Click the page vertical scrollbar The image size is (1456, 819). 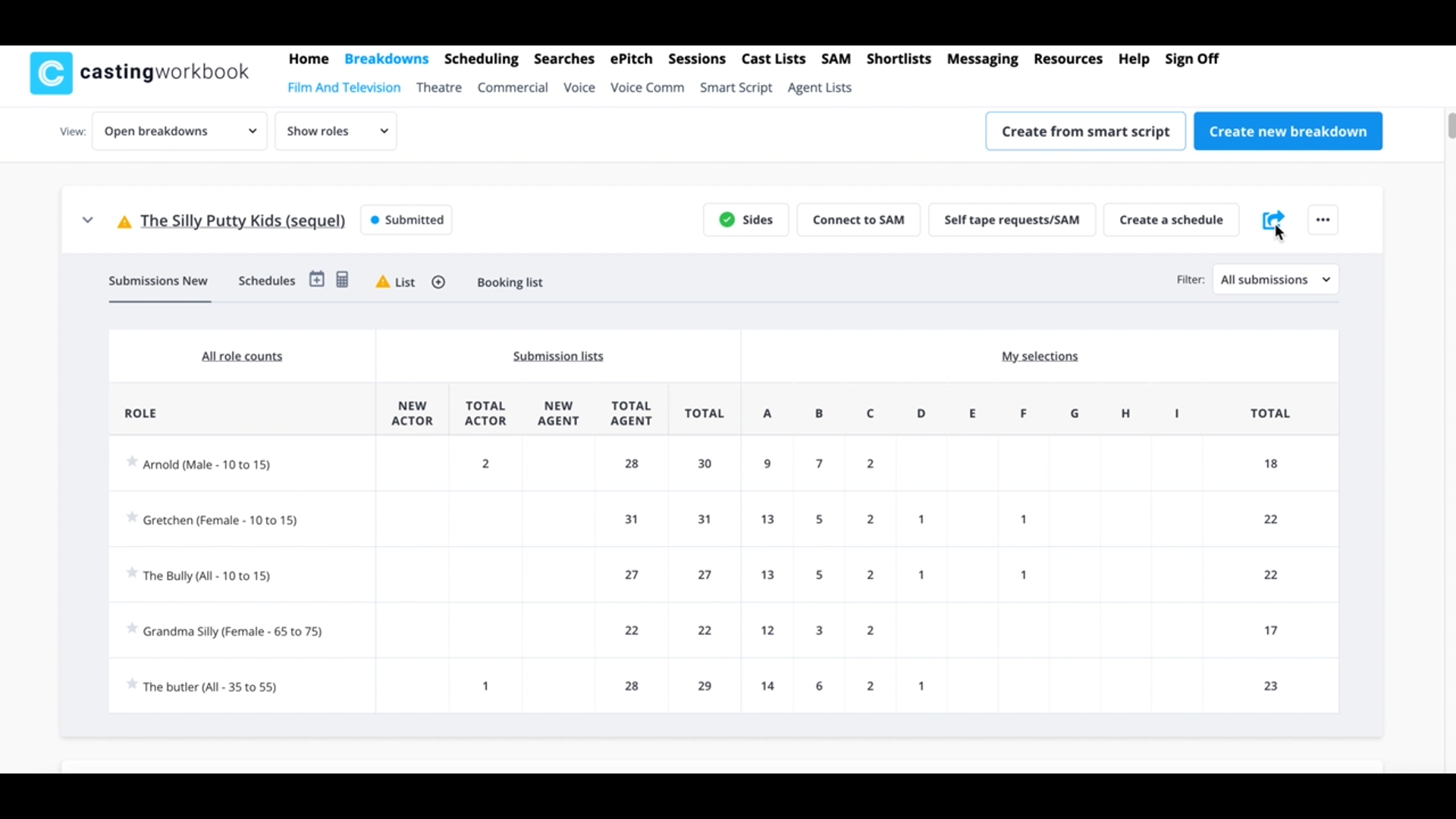coord(1451,126)
